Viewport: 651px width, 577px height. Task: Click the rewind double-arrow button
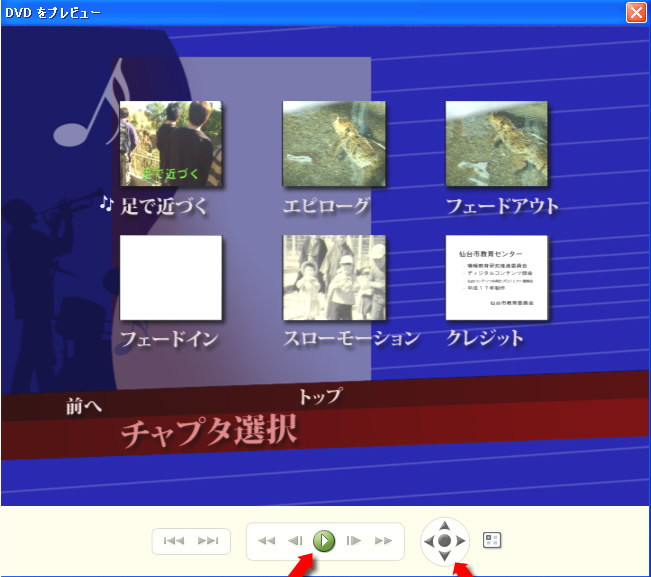tap(267, 541)
